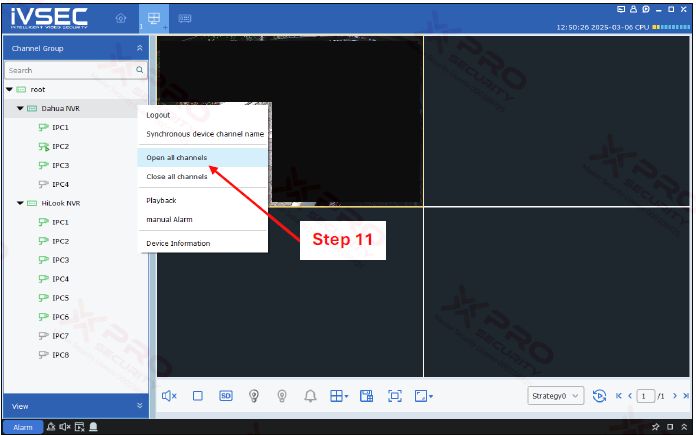Select IPC3 under Dahua NVR
This screenshot has width=696, height=435.
pos(60,166)
